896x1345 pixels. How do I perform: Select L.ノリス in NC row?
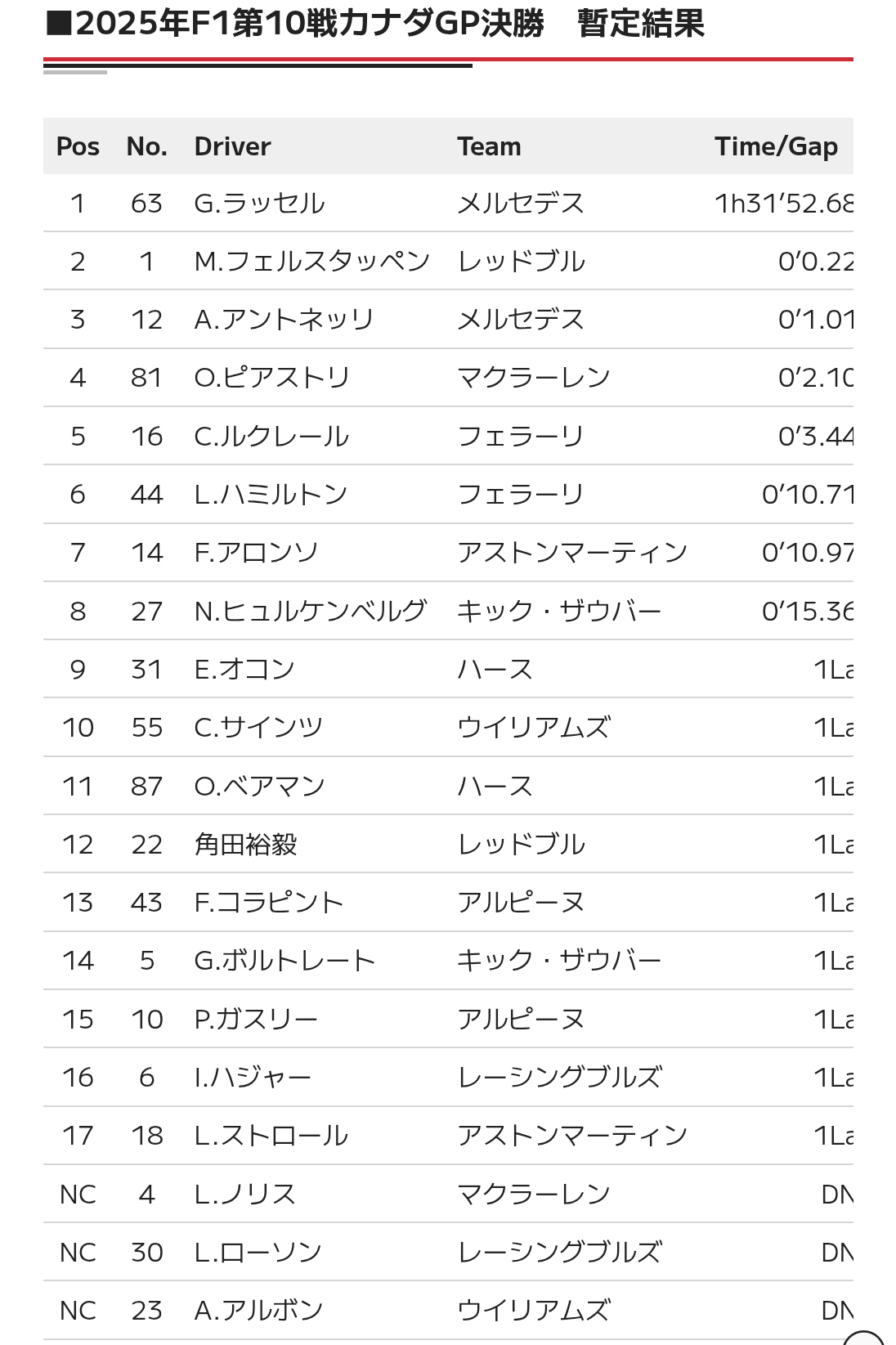tap(244, 1195)
